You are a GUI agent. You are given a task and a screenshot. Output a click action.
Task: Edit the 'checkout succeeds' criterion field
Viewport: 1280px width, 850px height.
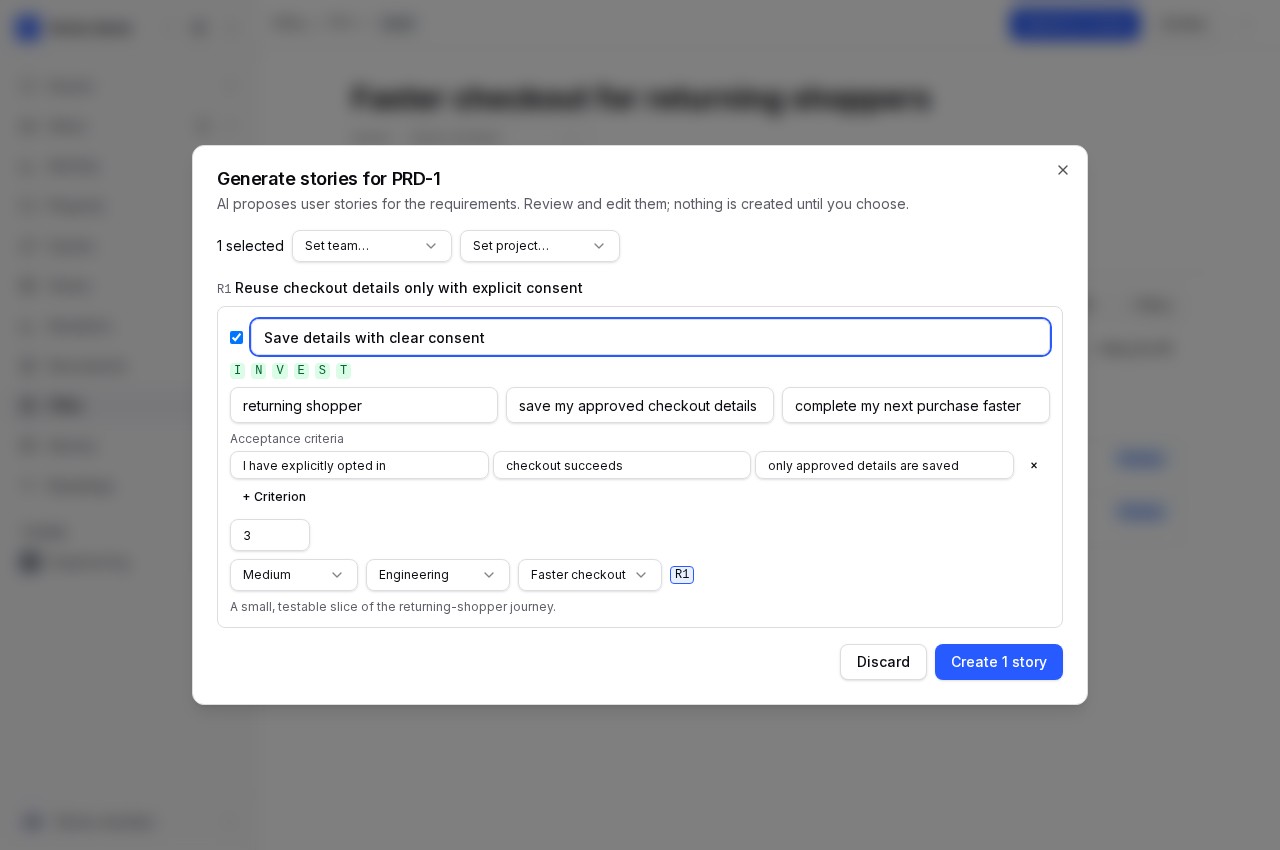(x=622, y=465)
